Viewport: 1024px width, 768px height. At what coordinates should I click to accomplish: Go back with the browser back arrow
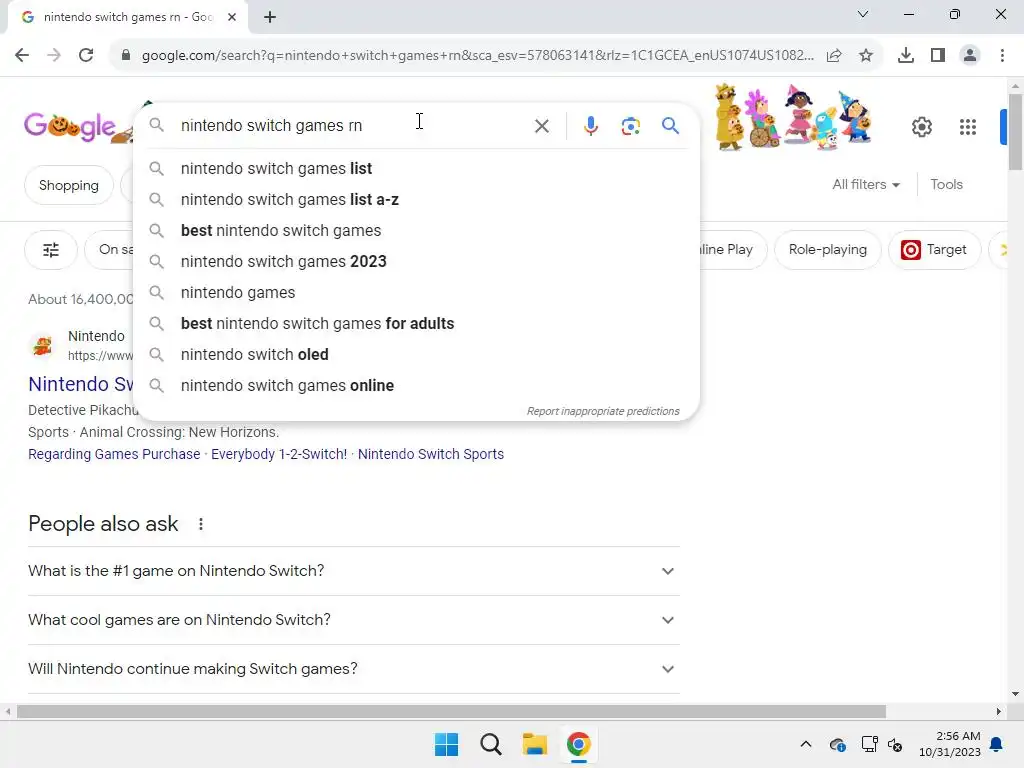click(22, 55)
